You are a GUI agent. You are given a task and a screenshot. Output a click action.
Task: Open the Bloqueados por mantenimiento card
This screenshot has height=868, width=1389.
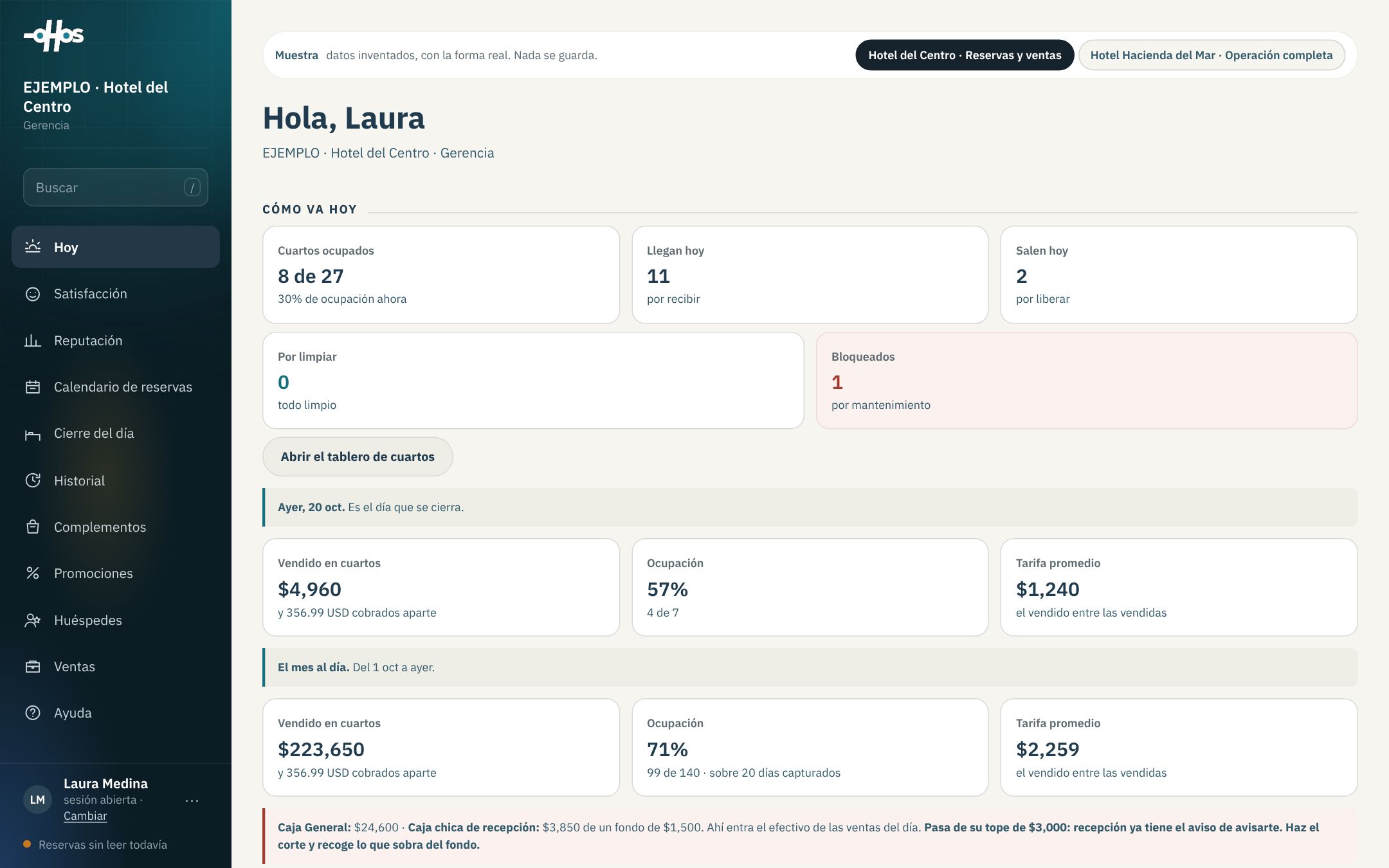pyautogui.click(x=1087, y=381)
